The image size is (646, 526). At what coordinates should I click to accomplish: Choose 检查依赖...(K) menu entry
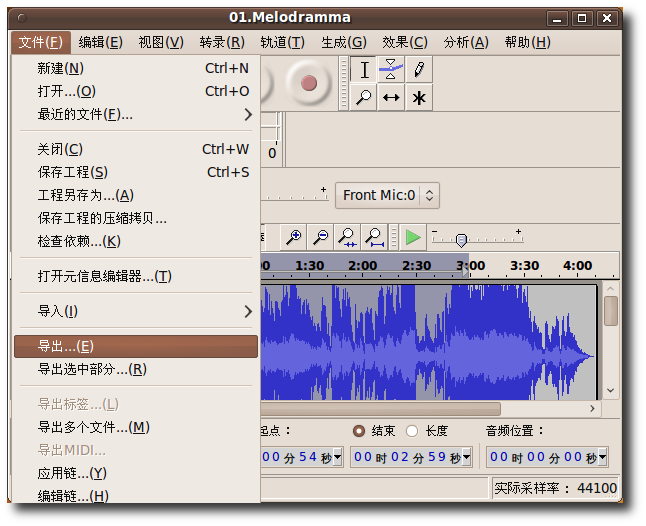coord(136,241)
